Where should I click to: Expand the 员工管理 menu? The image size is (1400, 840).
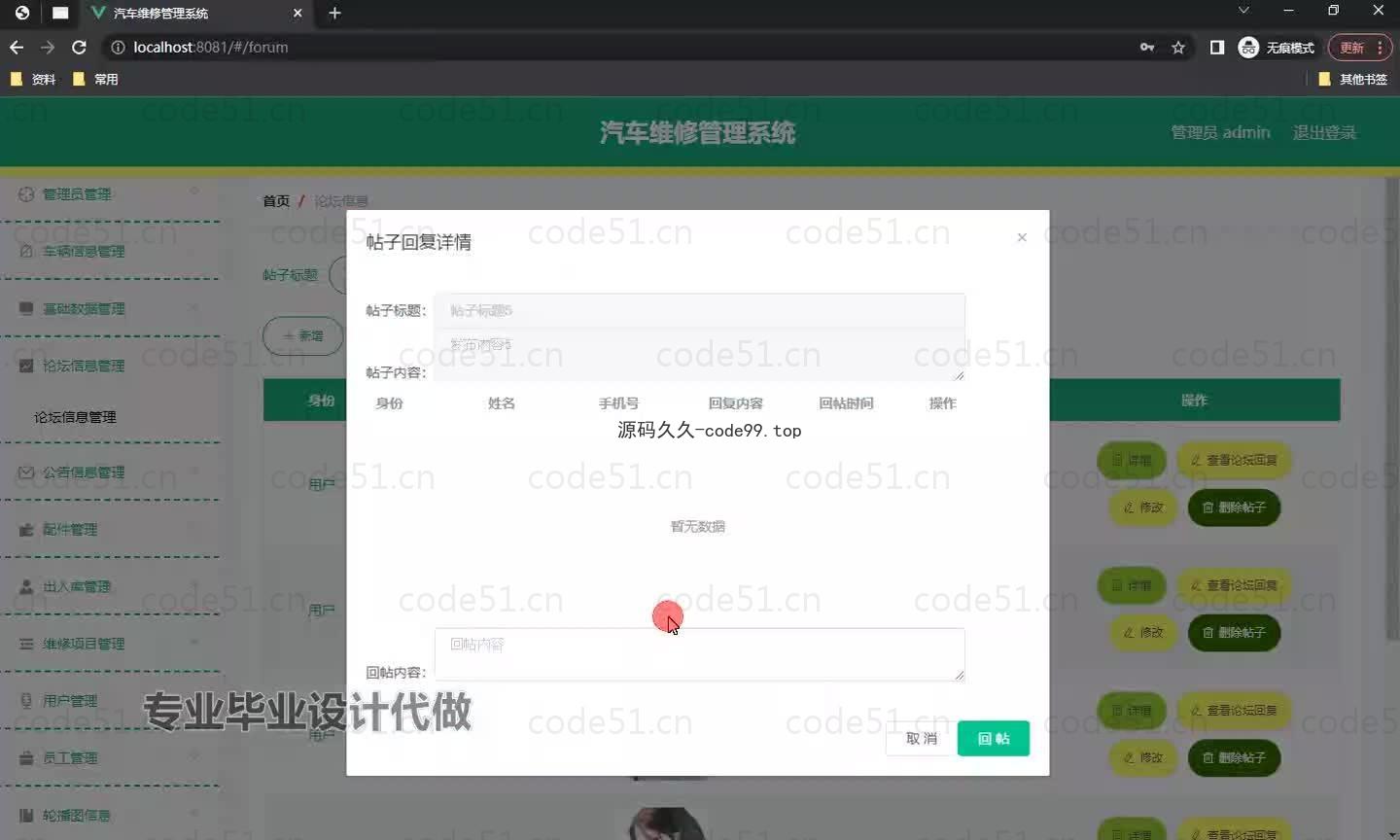111,758
